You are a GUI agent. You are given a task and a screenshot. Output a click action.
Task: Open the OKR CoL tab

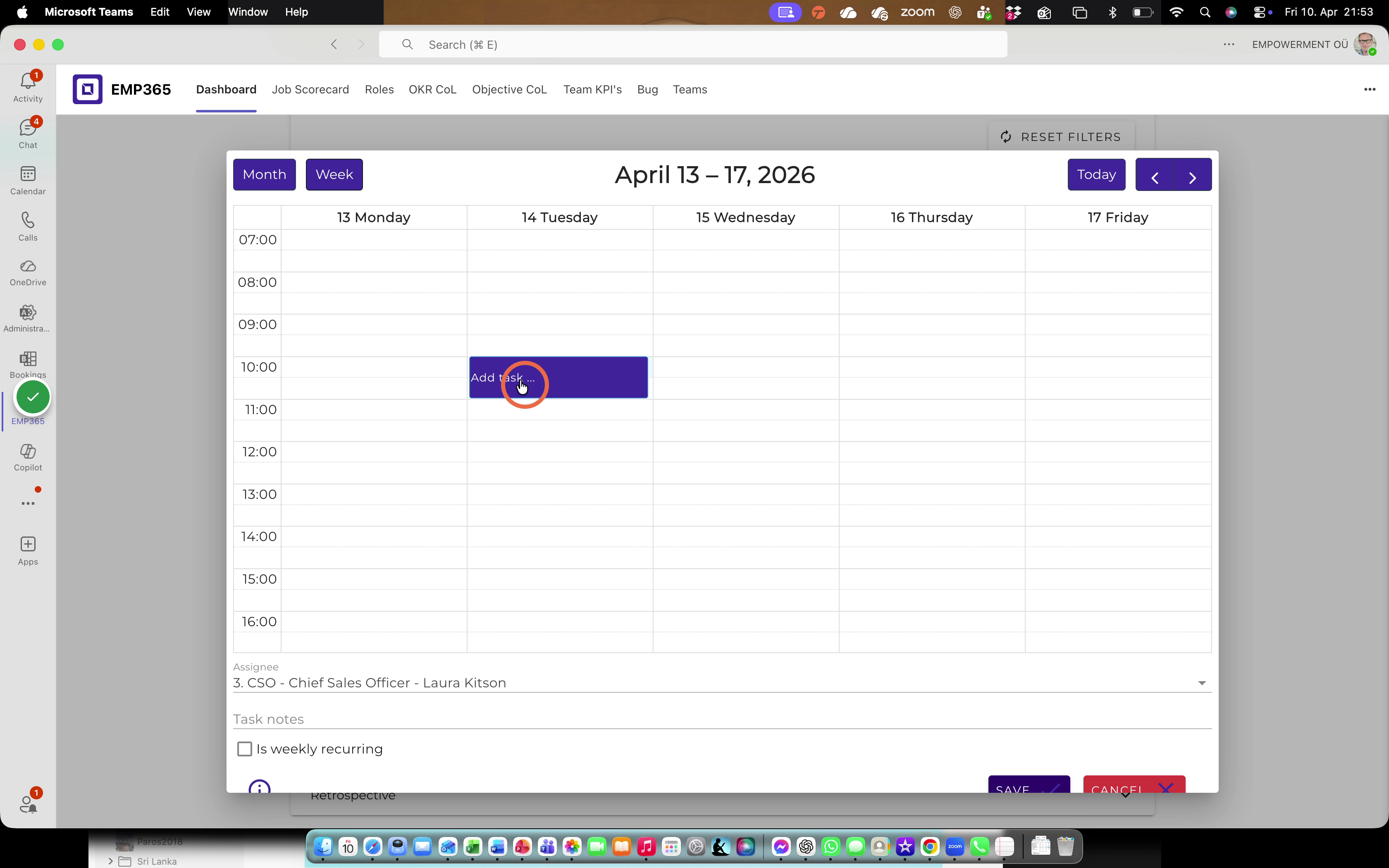tap(432, 90)
